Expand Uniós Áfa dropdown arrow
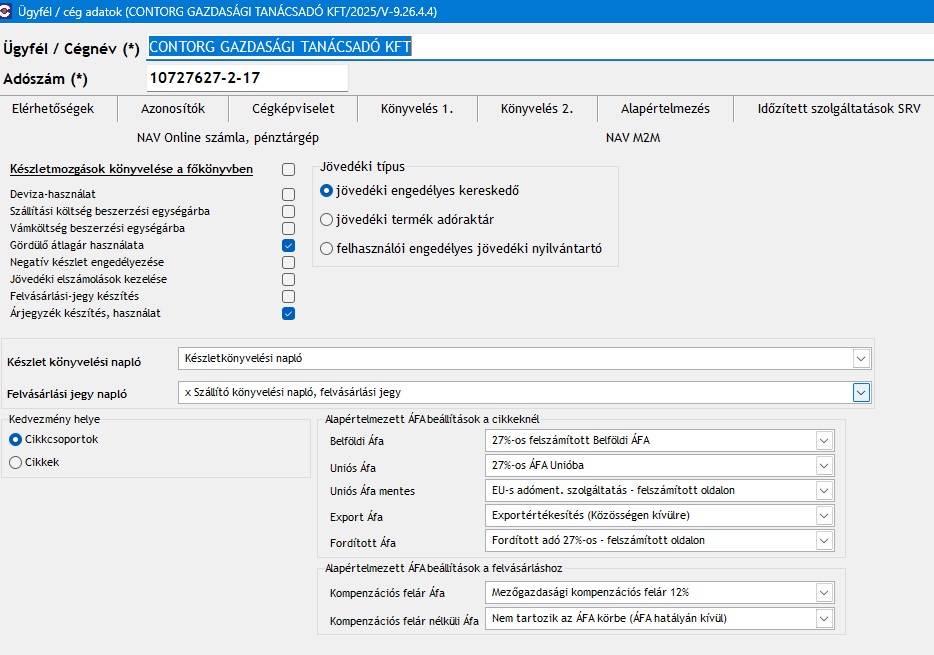Viewport: 934px width, 655px height. 824,466
